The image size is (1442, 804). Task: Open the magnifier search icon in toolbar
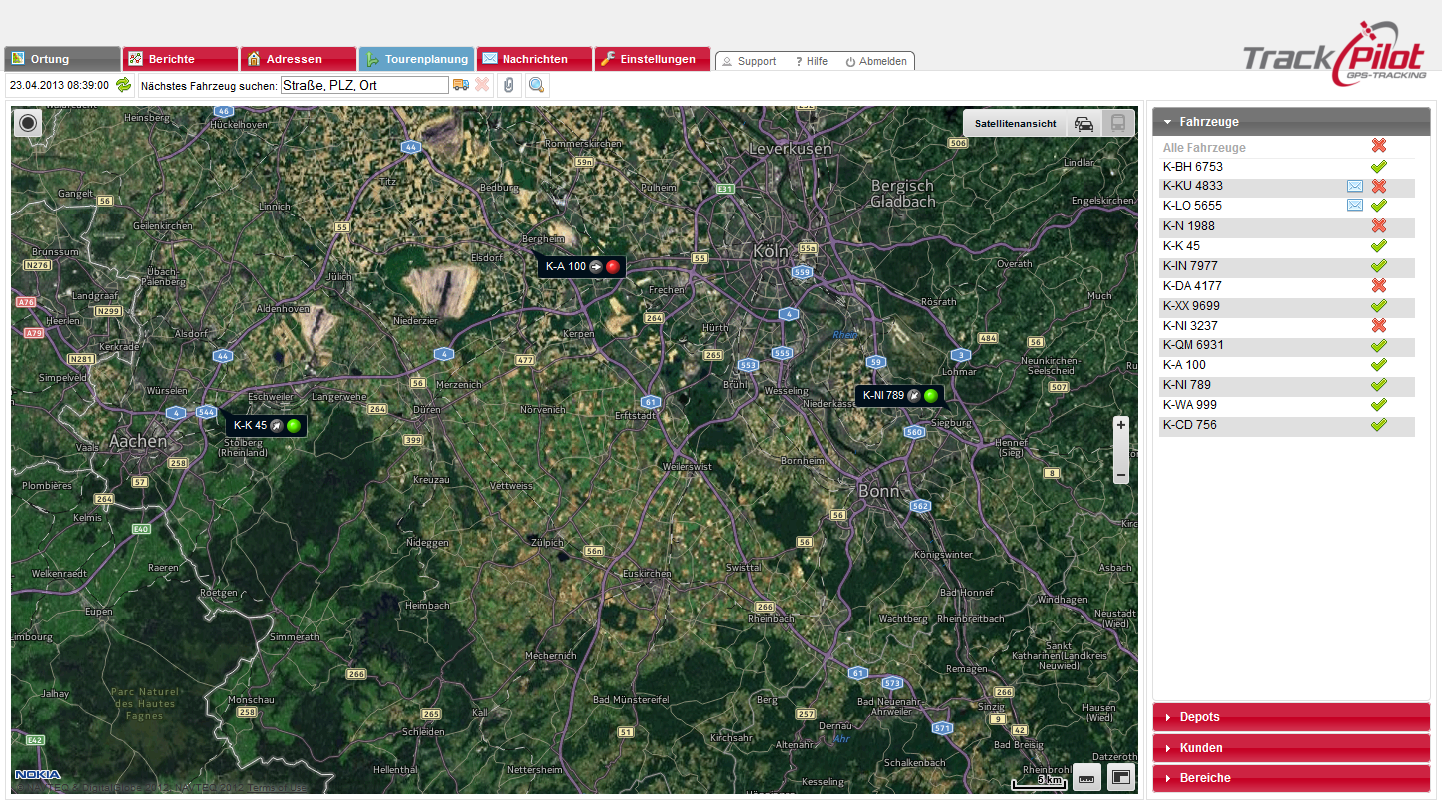click(537, 85)
